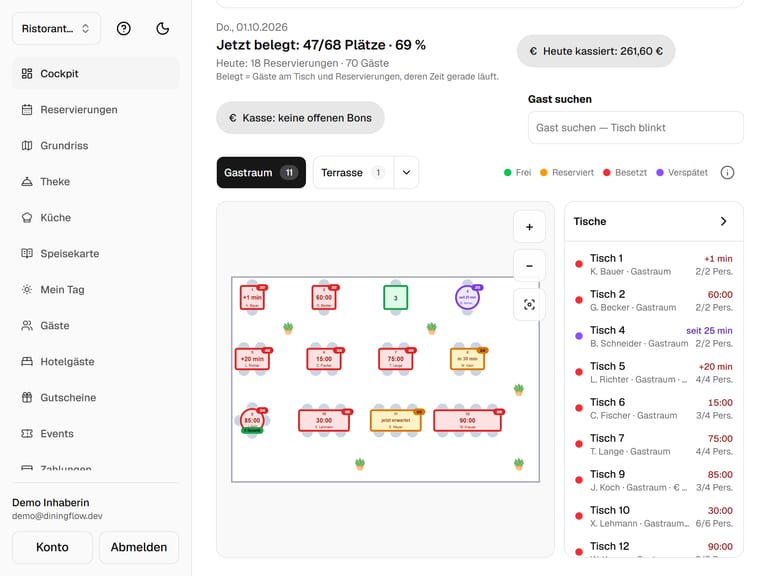Click table showing 15:00 on floor plan
The image size is (768, 576).
324,359
